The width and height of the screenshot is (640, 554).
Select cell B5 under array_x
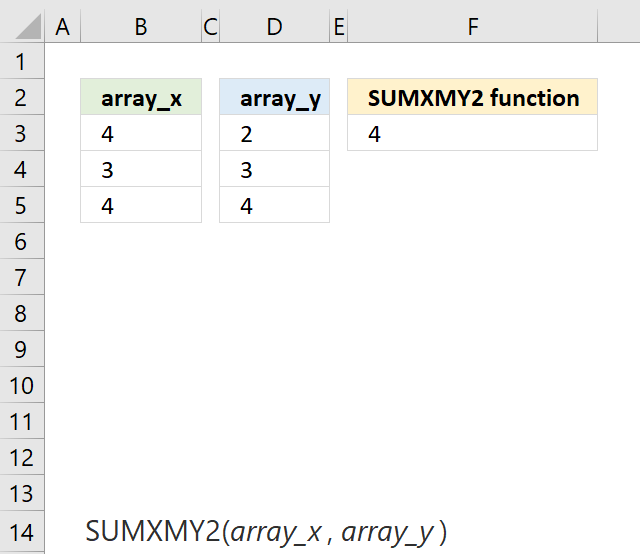pos(141,205)
